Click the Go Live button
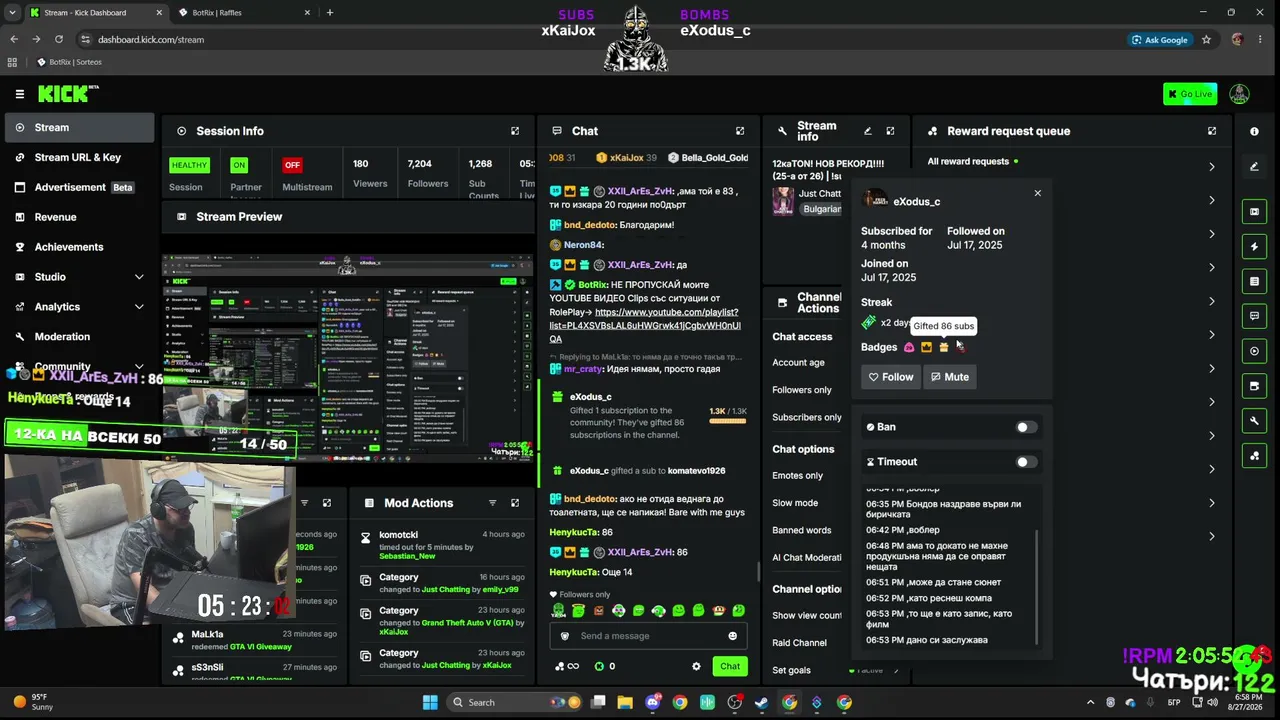Screen dimensions: 1280x720 tap(1190, 94)
